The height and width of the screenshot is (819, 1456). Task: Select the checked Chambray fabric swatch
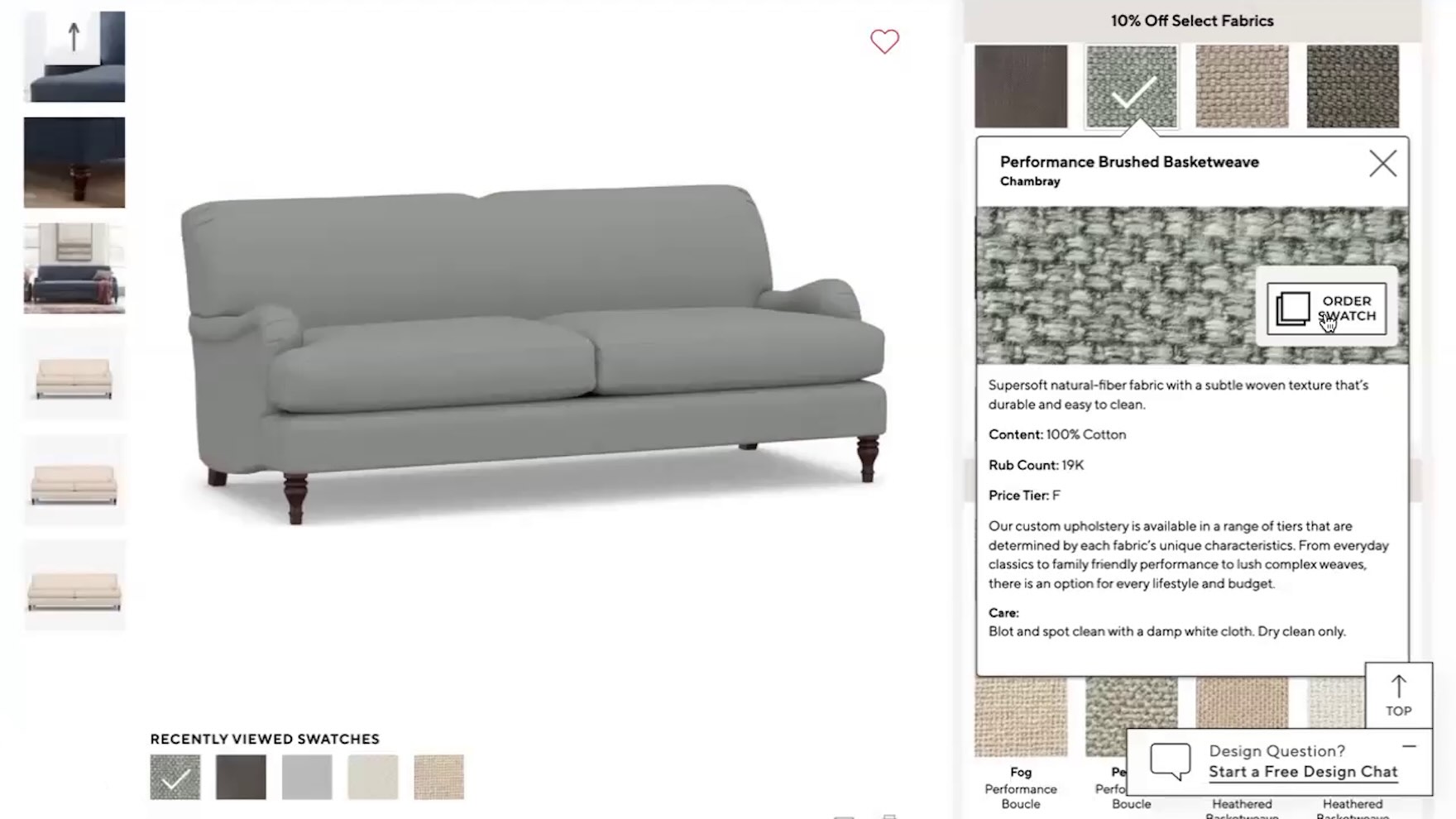[1131, 86]
